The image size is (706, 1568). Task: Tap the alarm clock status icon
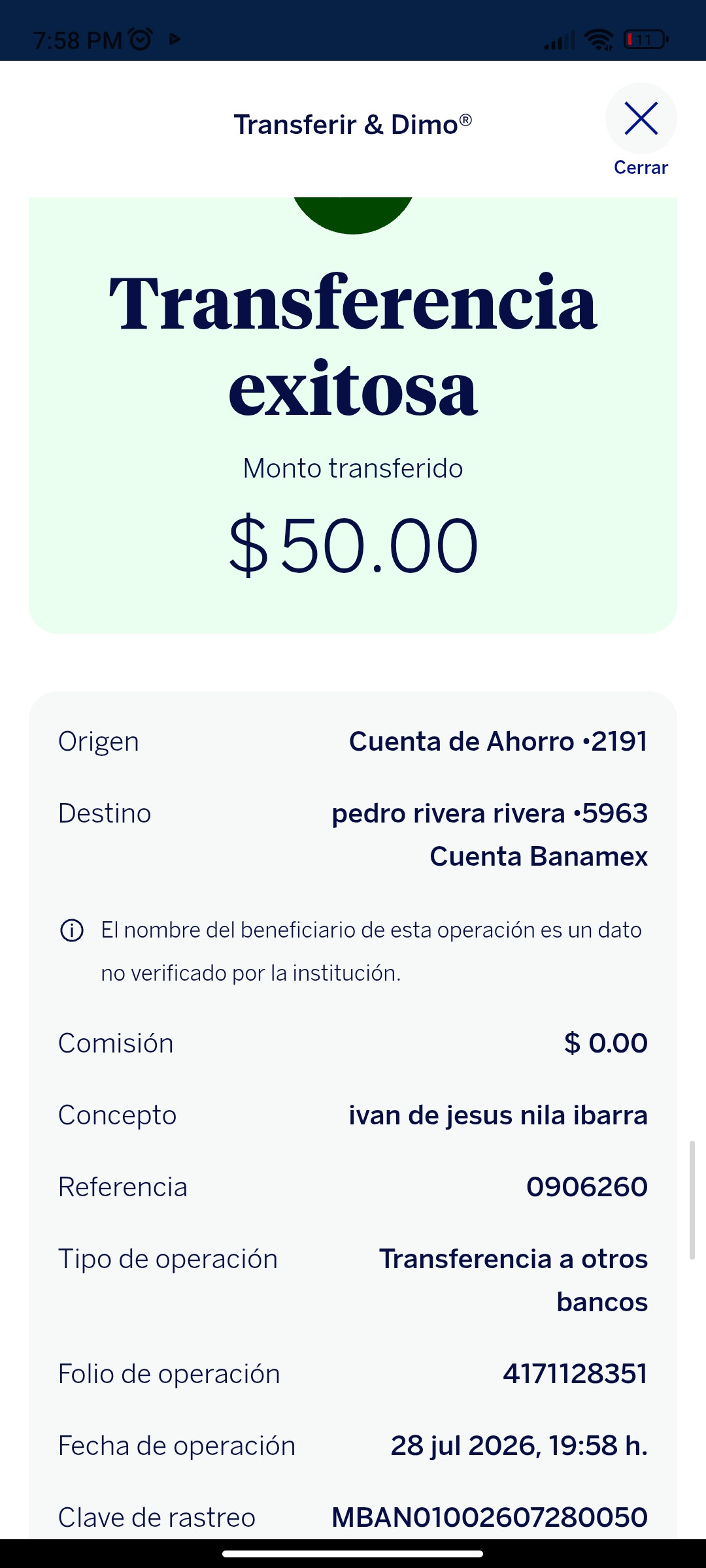click(x=141, y=40)
